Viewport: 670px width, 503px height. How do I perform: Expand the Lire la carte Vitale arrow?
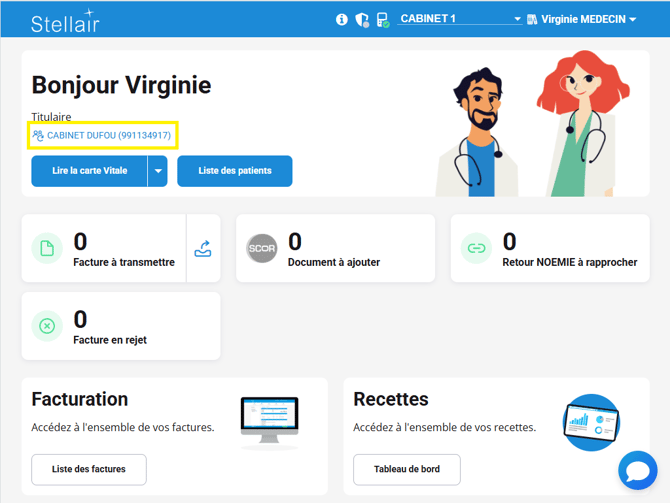pyautogui.click(x=157, y=171)
